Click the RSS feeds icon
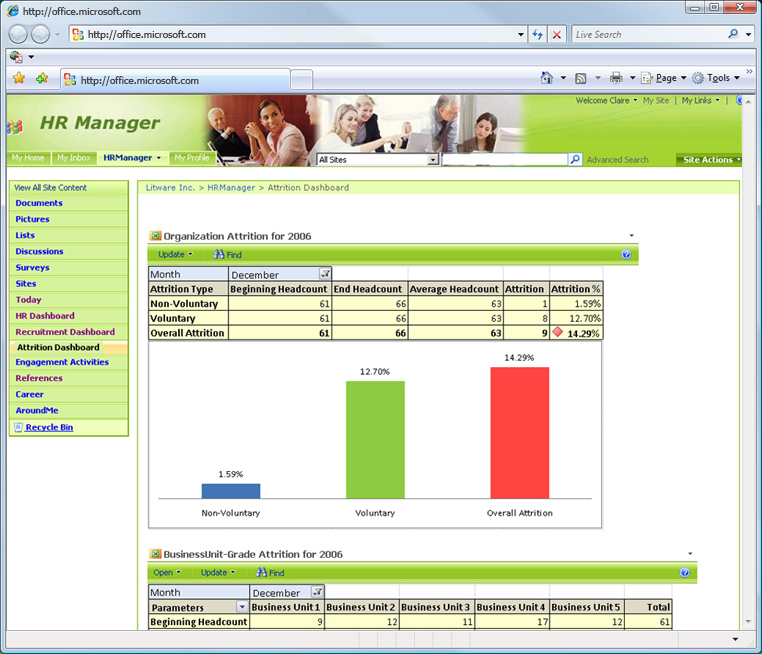This screenshot has height=654, width=762. 580,78
